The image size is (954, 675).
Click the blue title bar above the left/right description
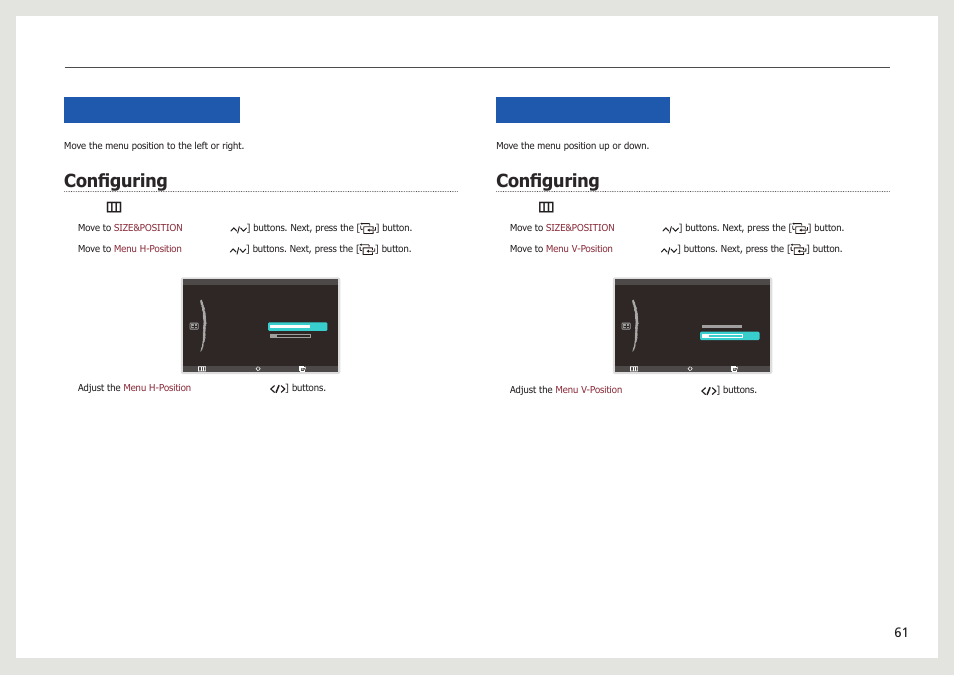[x=152, y=110]
